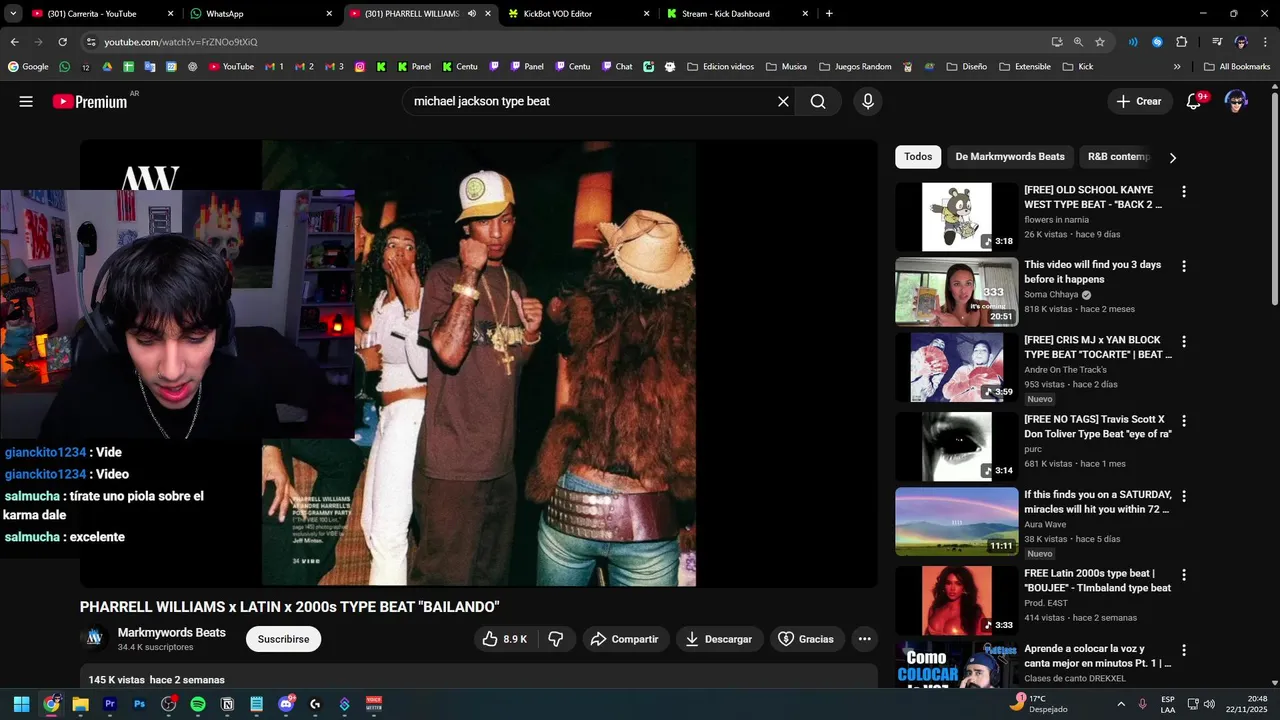Open the Diseño bookmark folder

click(966, 67)
